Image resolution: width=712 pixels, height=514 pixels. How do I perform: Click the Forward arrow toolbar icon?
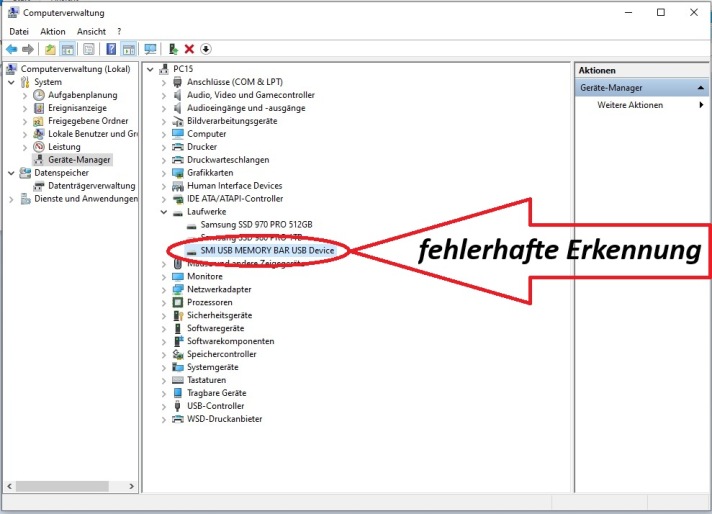[28, 49]
